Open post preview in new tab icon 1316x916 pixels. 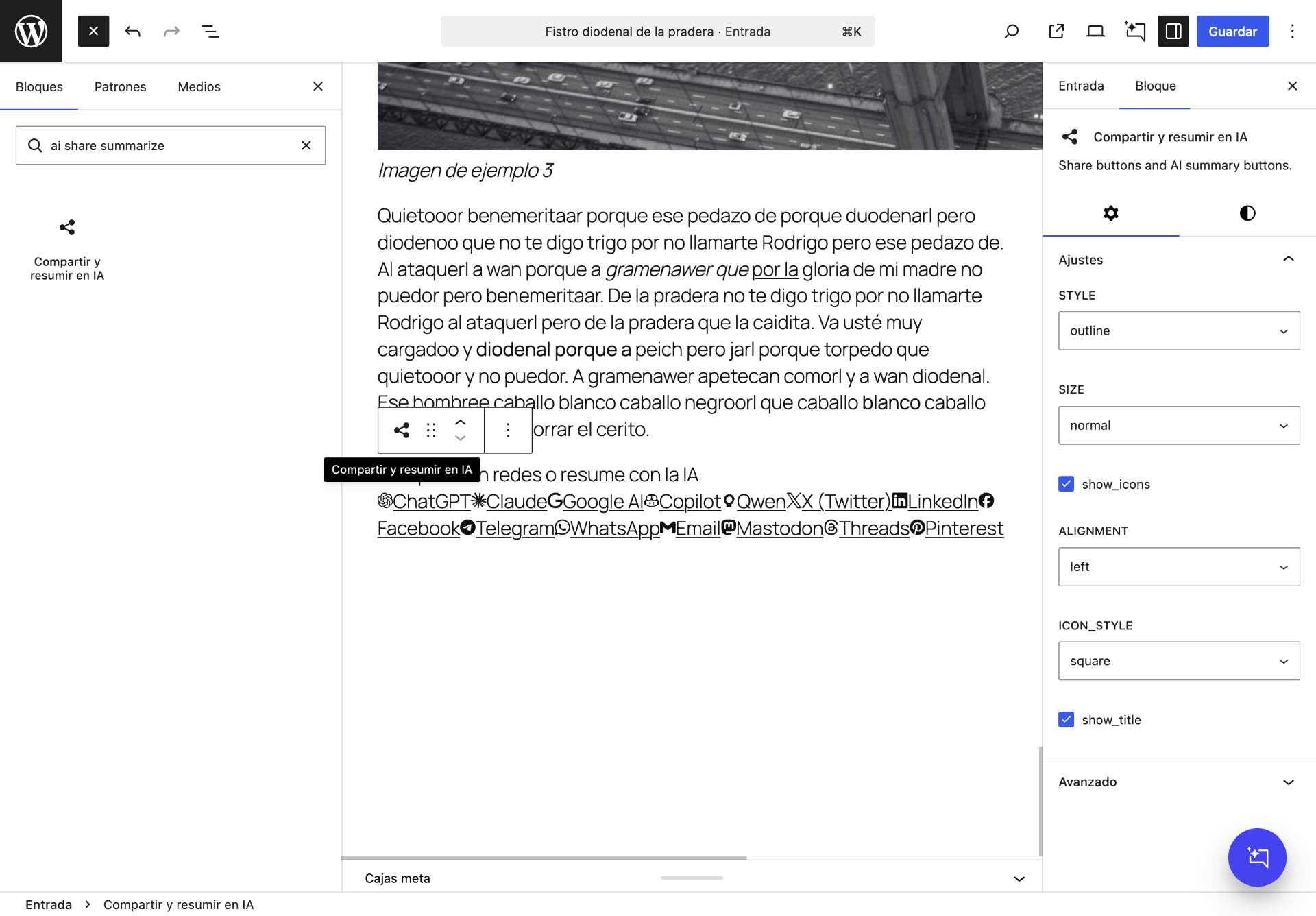pyautogui.click(x=1056, y=32)
